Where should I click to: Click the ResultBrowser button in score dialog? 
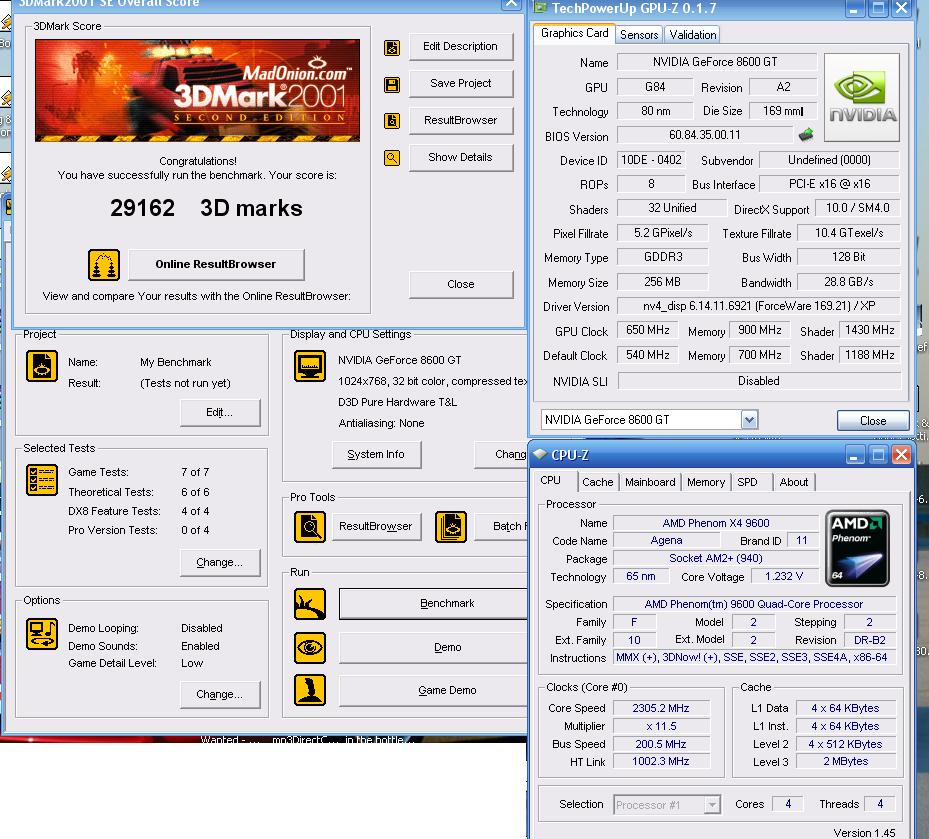point(460,120)
